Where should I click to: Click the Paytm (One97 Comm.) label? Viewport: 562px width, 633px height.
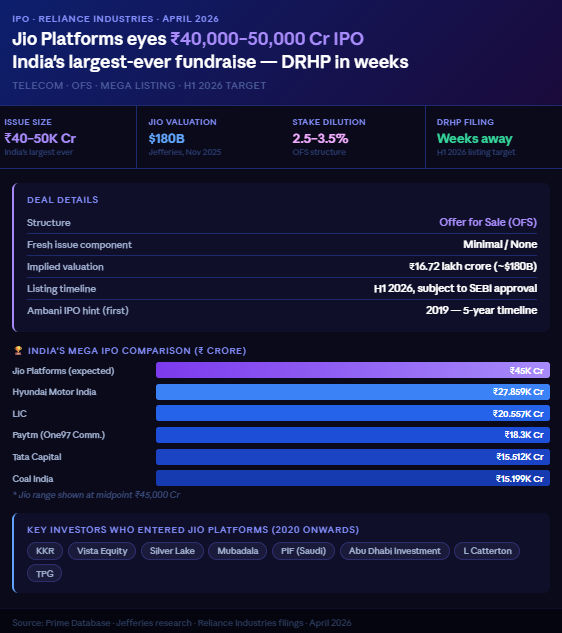(59, 435)
